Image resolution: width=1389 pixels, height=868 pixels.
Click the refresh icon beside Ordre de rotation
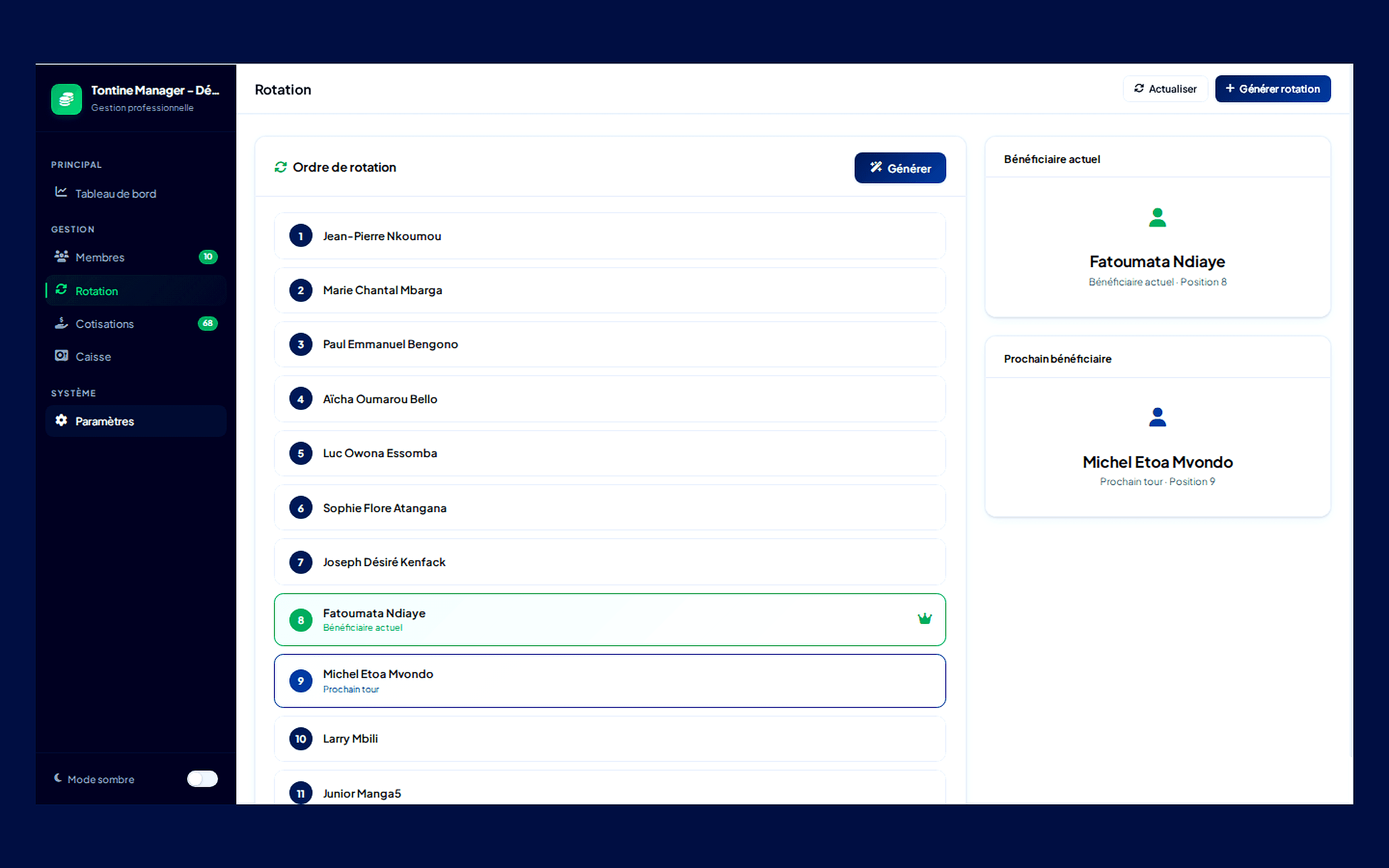280,167
